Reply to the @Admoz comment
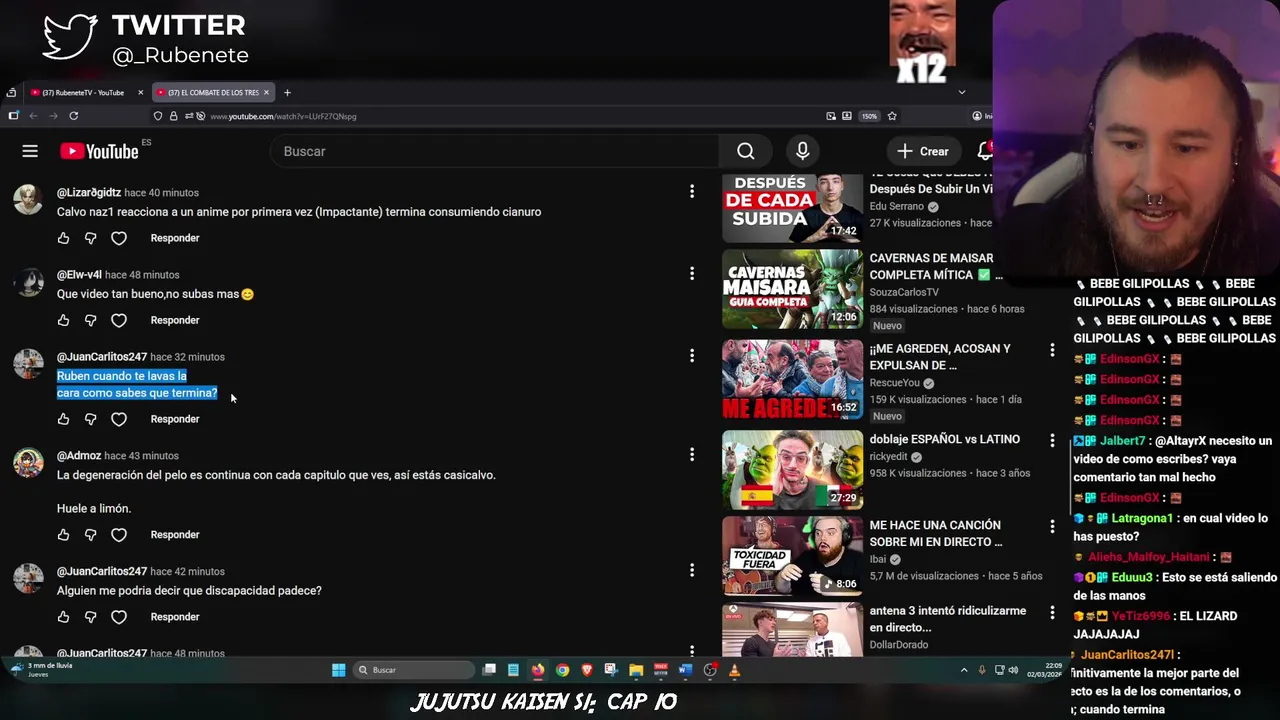This screenshot has height=720, width=1280. 175,535
